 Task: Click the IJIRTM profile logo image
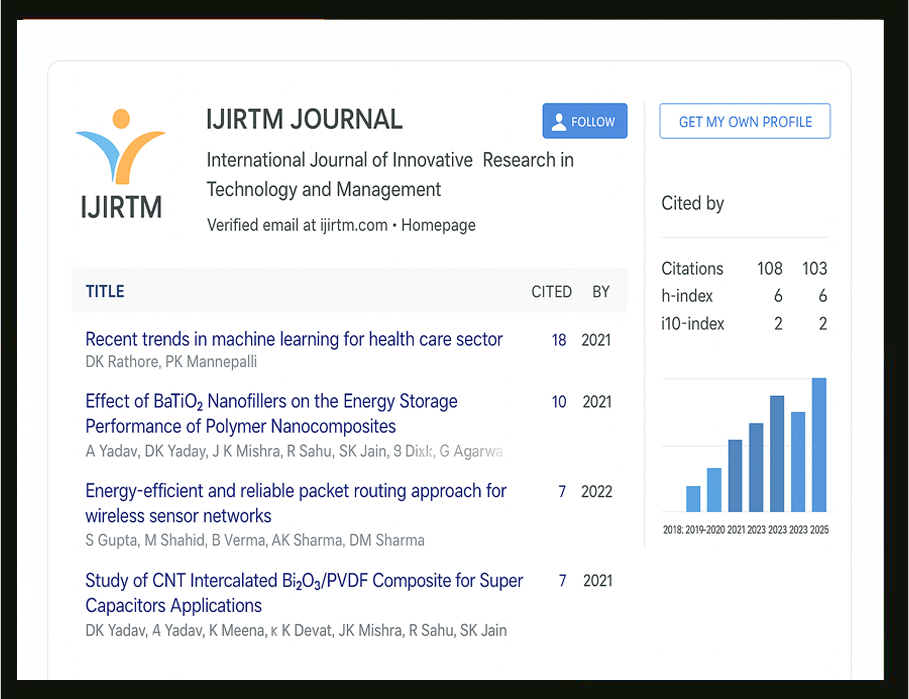pyautogui.click(x=121, y=160)
